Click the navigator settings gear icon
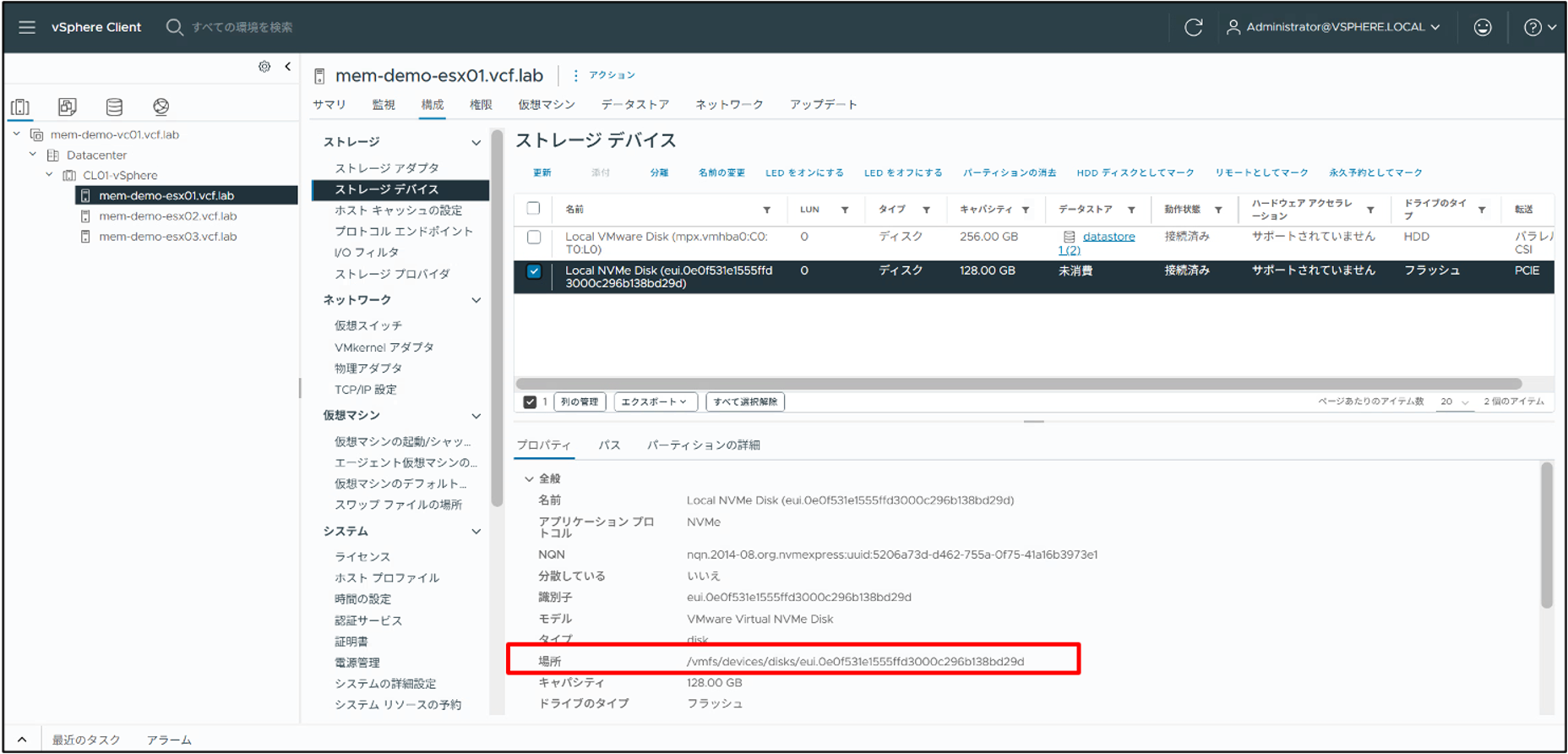 tap(264, 67)
